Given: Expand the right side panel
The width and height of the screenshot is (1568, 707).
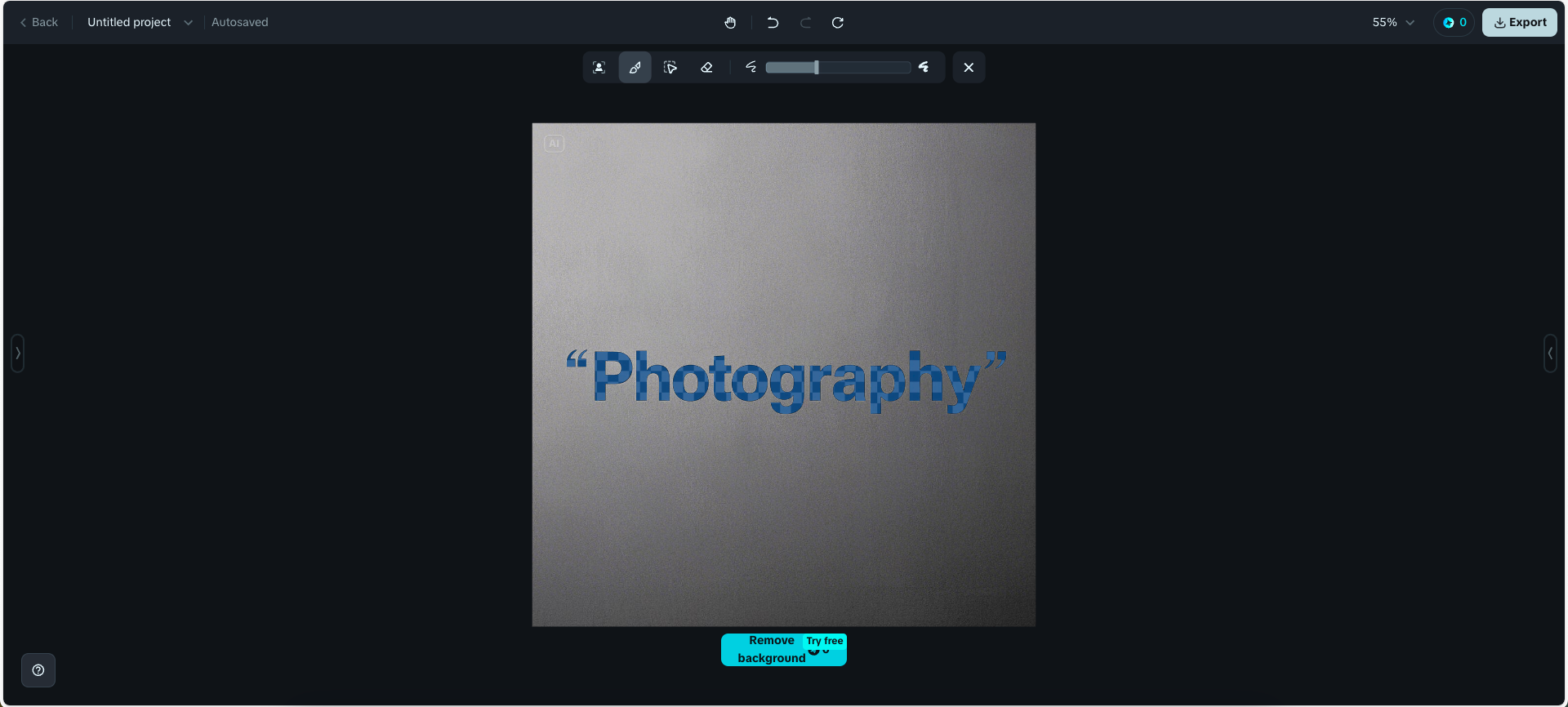Looking at the screenshot, I should pos(1550,353).
